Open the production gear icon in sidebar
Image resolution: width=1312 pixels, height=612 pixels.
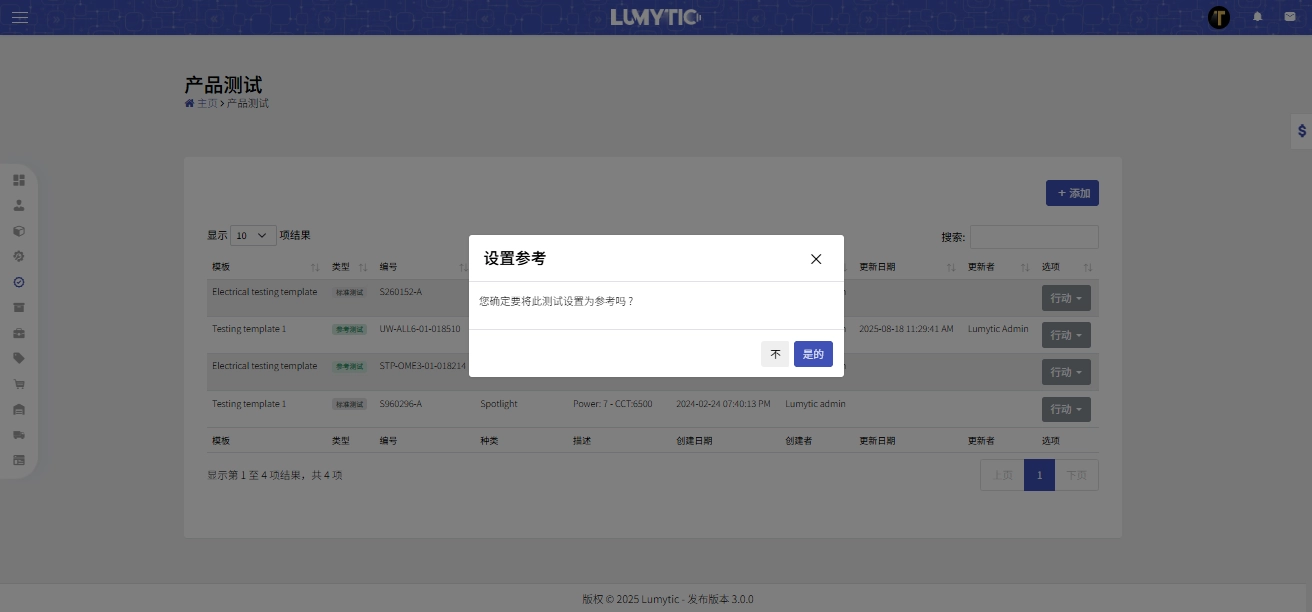[x=19, y=256]
